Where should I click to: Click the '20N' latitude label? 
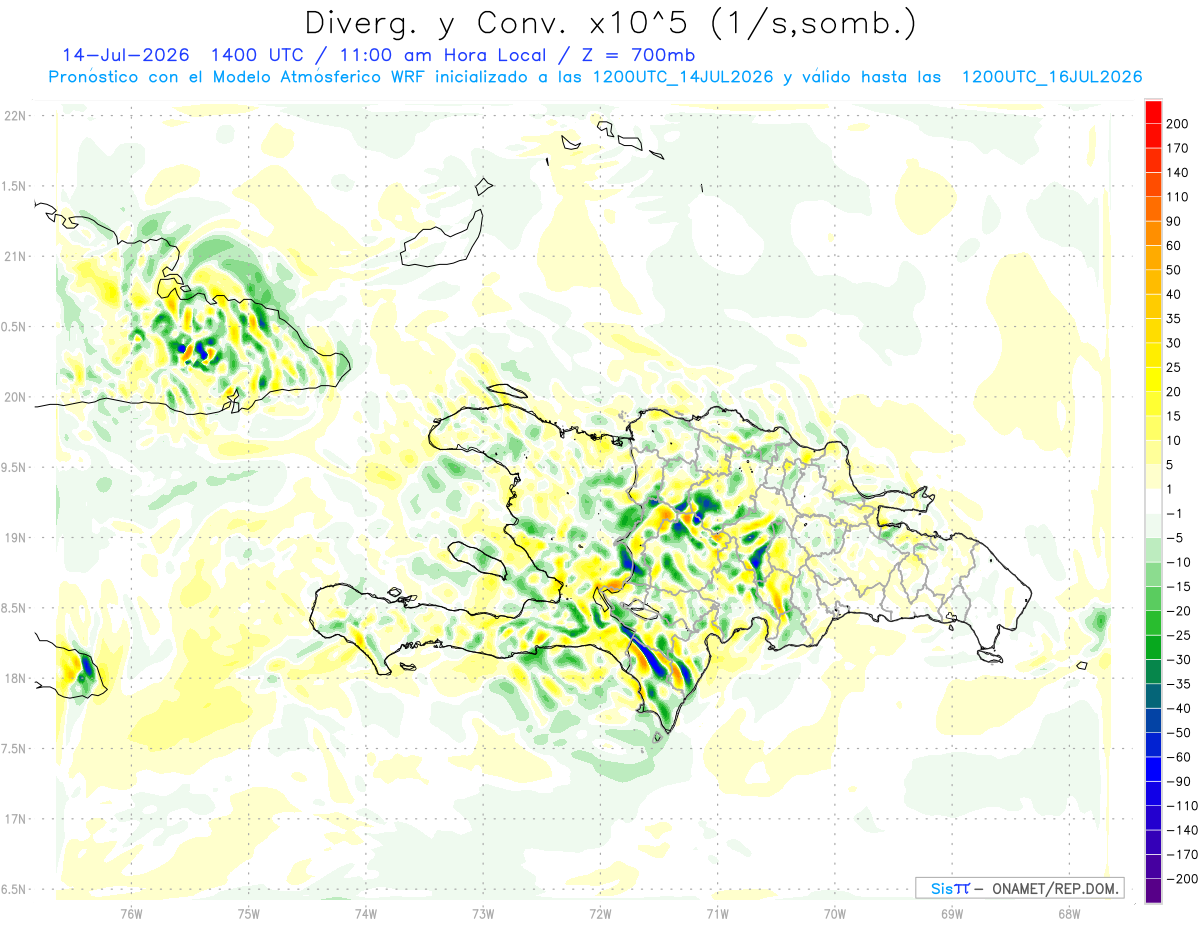coord(14,397)
